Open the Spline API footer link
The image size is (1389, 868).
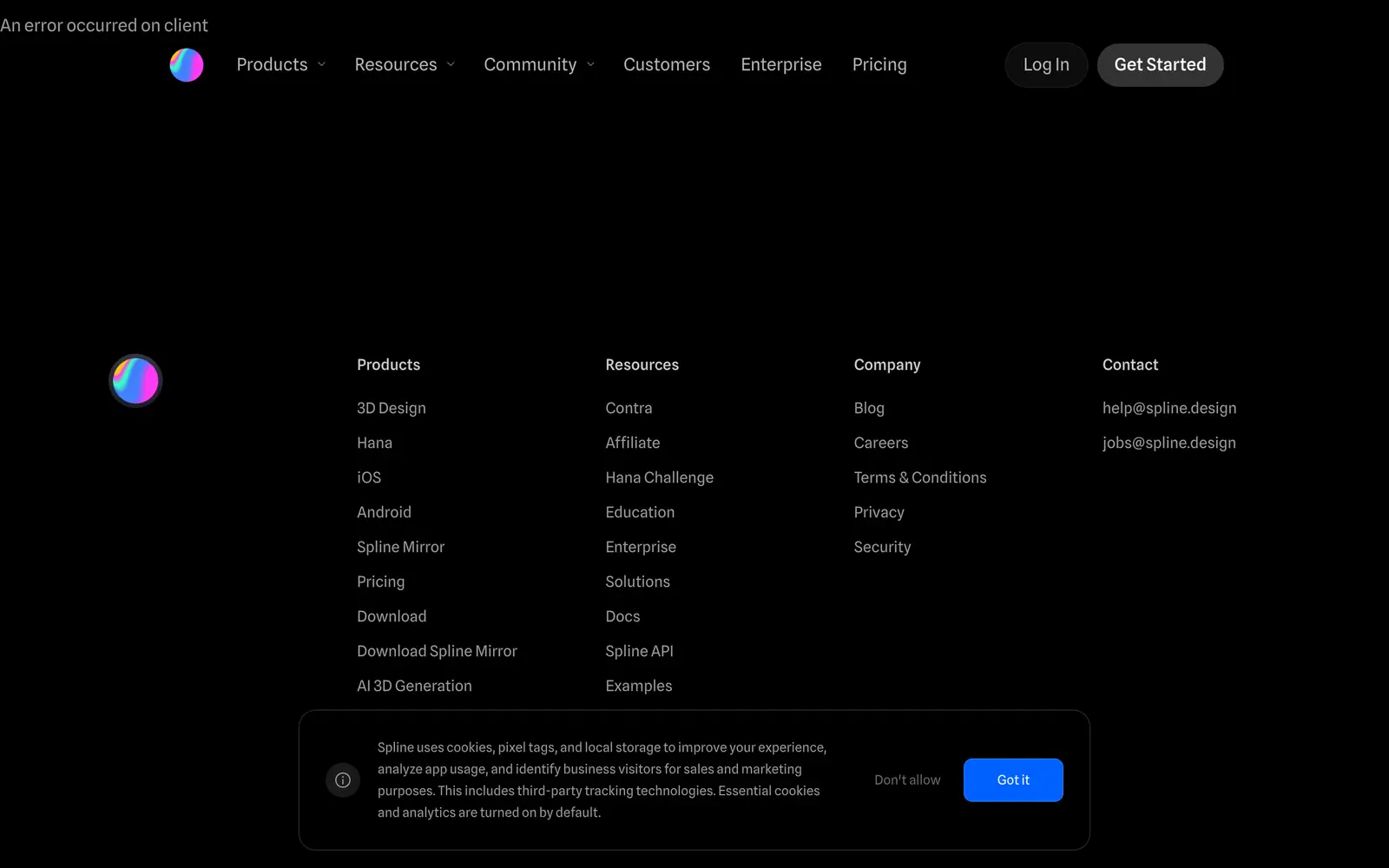click(639, 651)
